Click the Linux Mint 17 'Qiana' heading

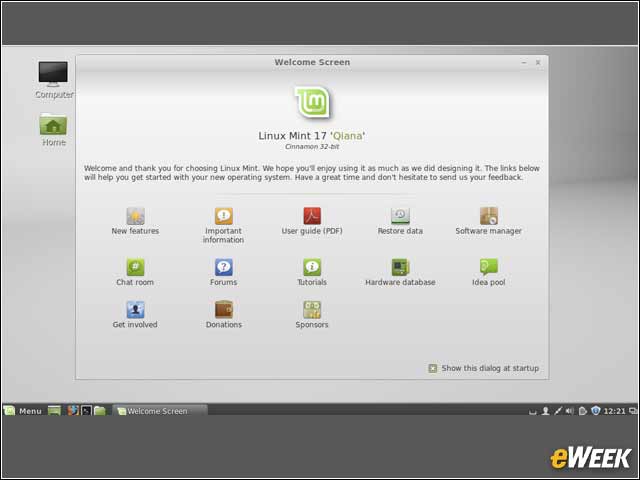click(312, 136)
